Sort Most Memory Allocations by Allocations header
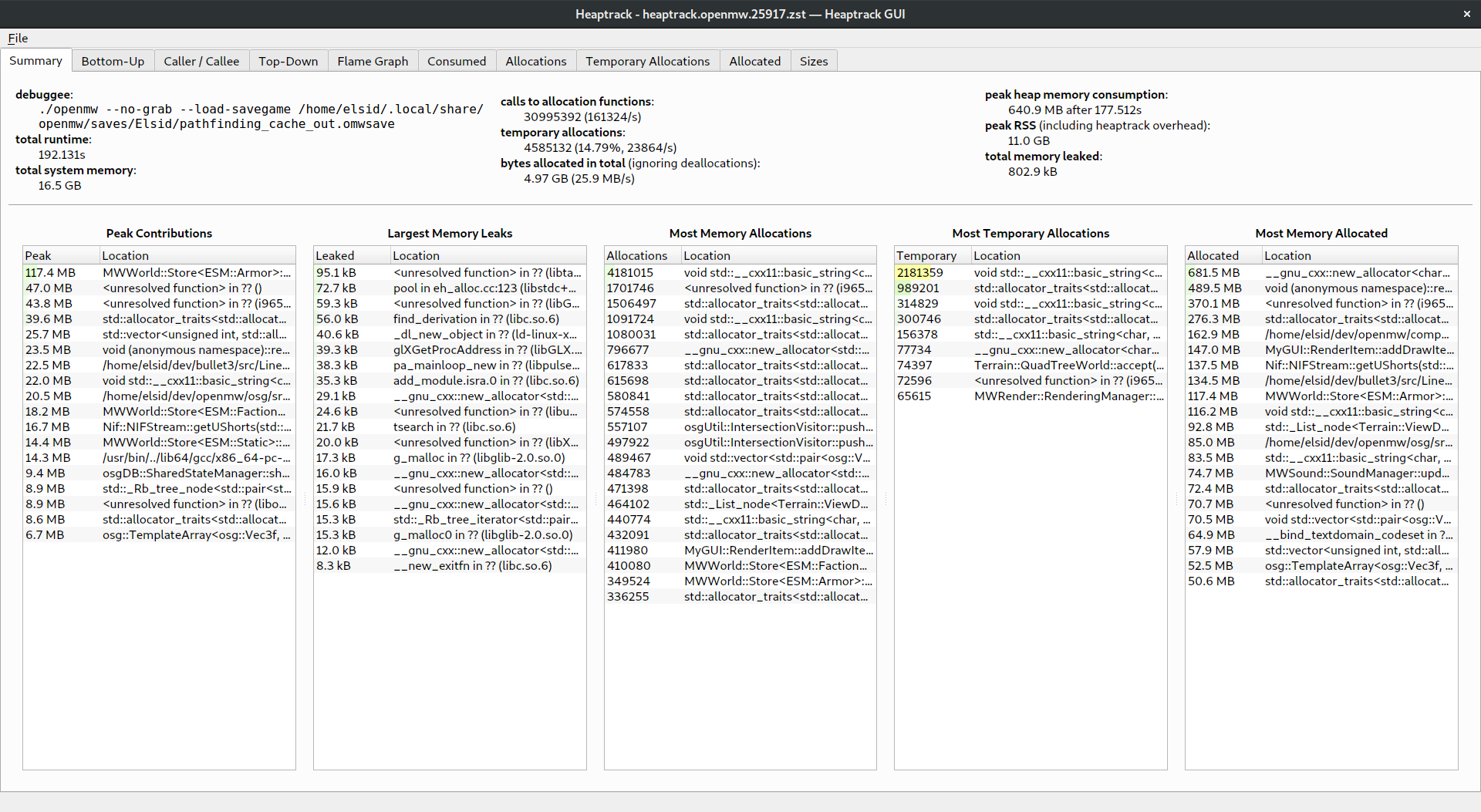This screenshot has height=812, width=1481. point(643,255)
